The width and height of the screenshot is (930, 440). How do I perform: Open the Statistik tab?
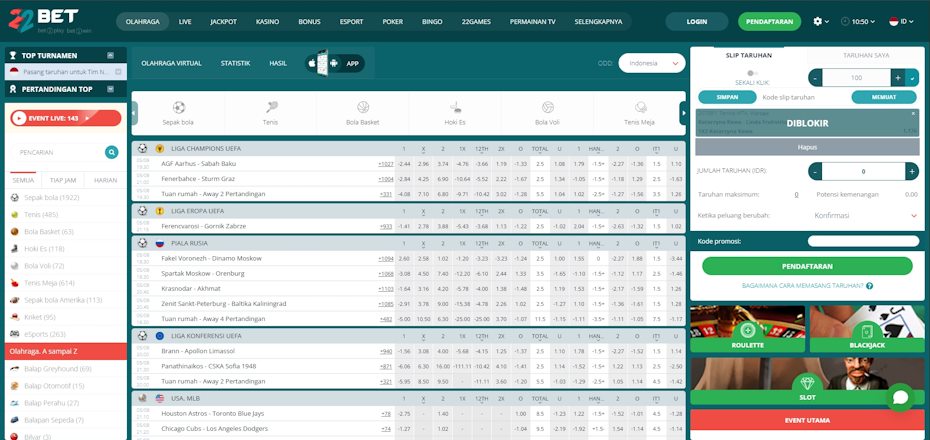[235, 63]
